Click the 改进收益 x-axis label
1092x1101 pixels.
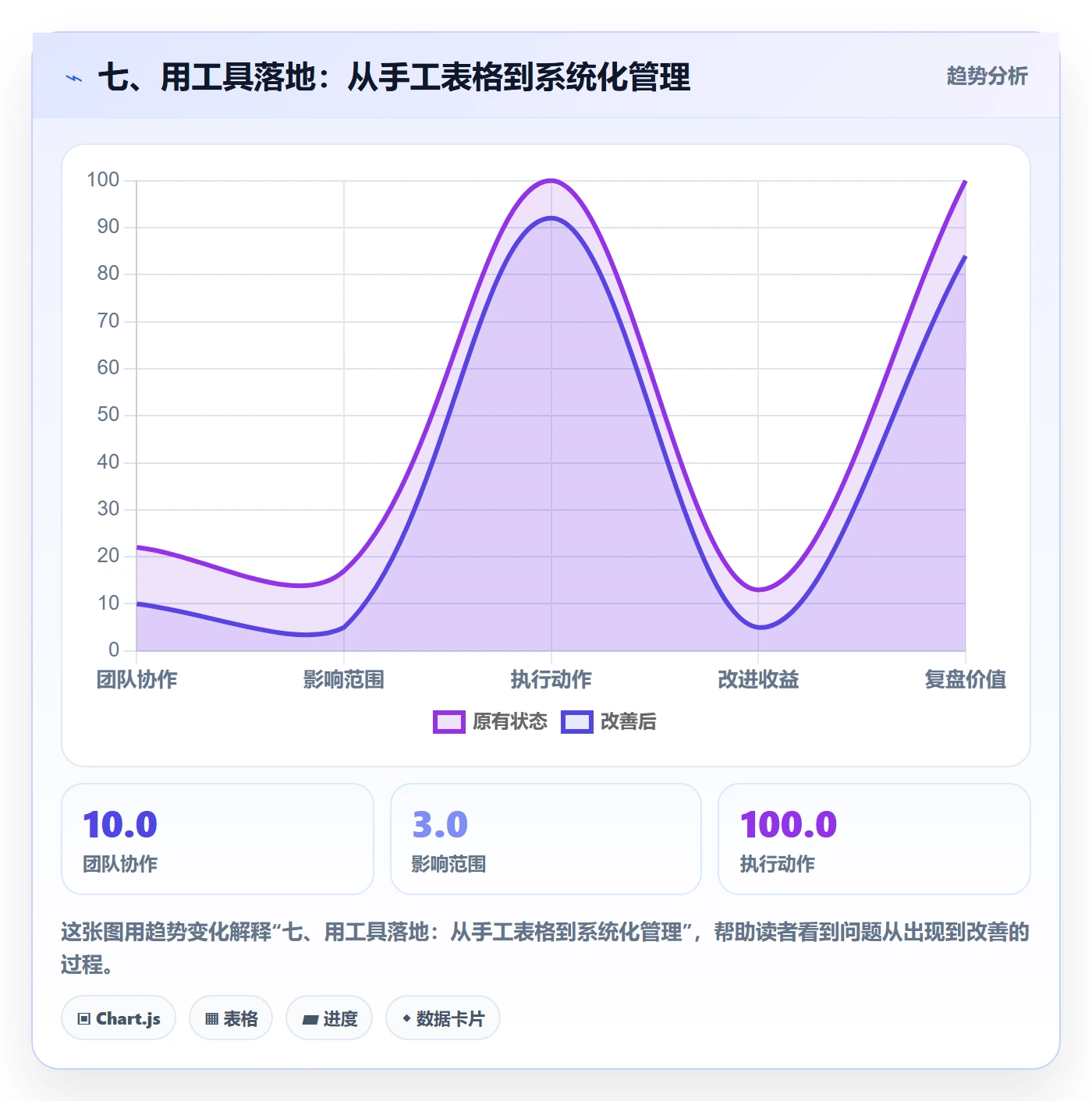tap(758, 680)
